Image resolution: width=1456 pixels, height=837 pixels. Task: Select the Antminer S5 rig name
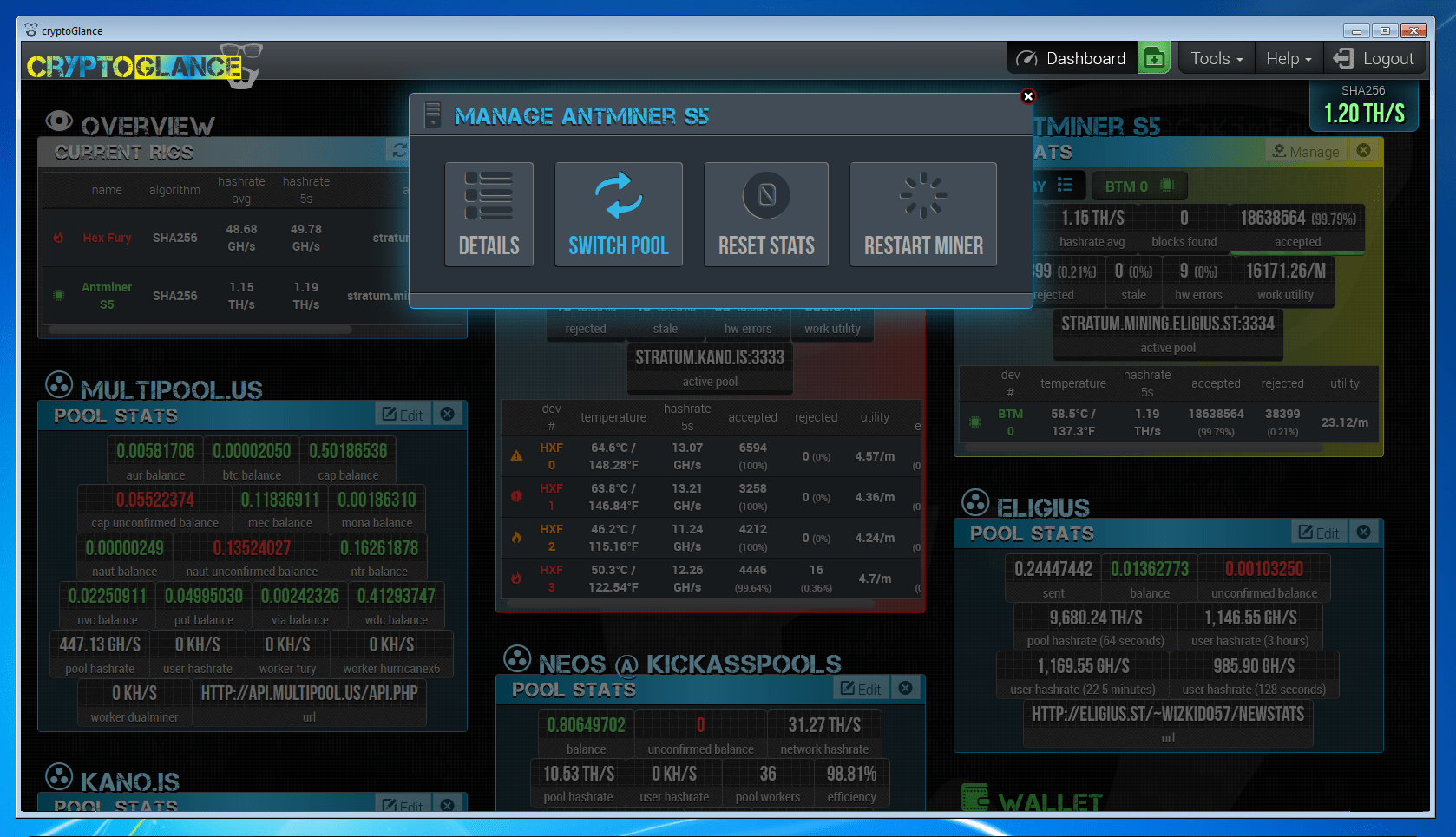(x=107, y=296)
